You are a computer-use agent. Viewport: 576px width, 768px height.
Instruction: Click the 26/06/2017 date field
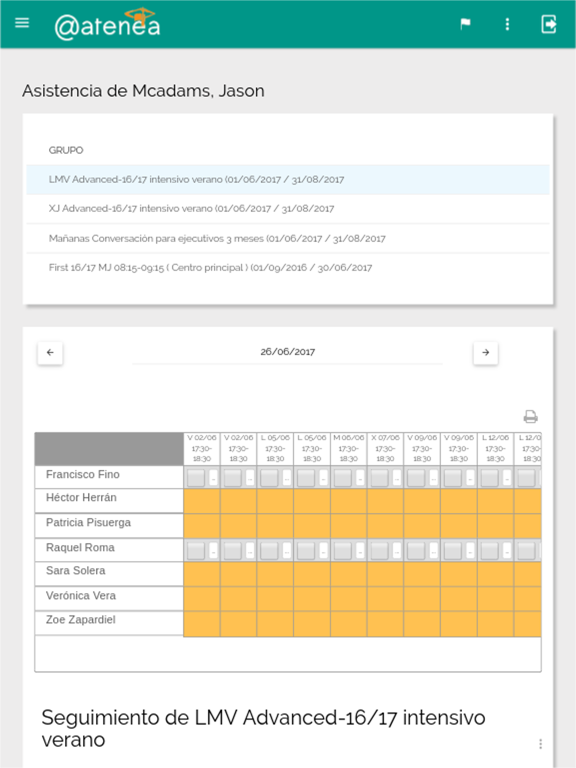[288, 352]
